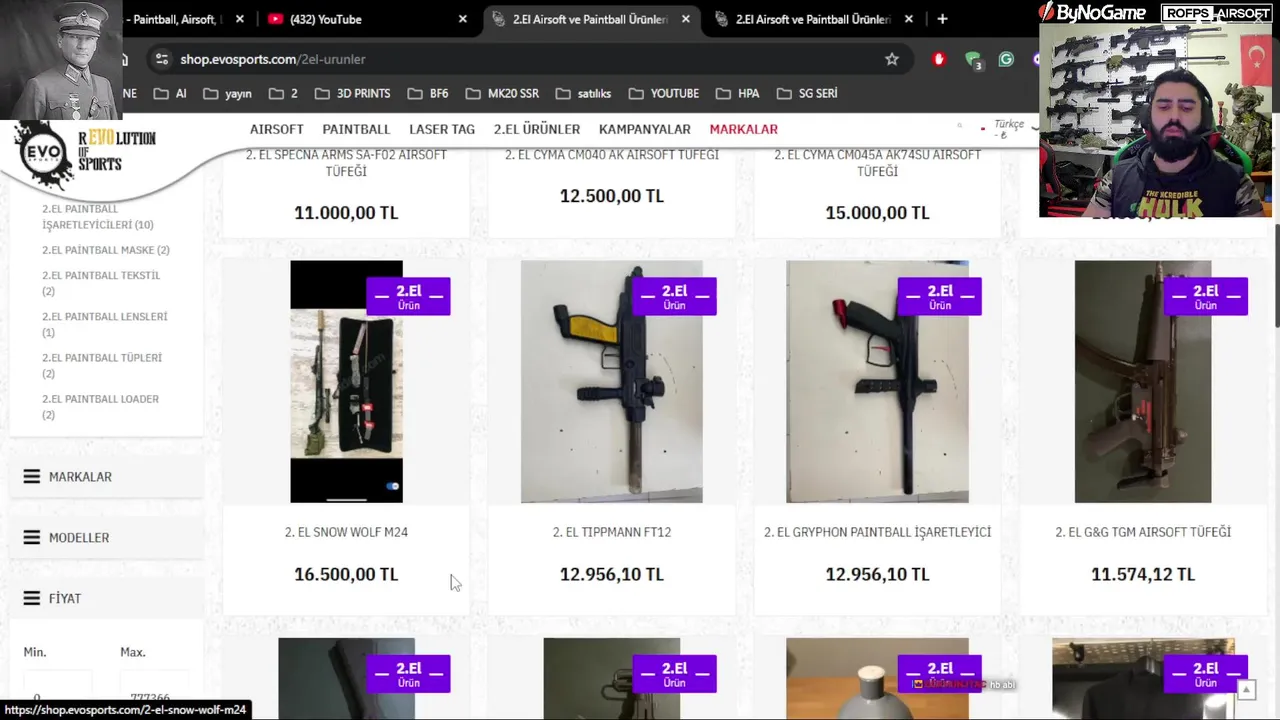
Task: Open a new browser tab with plus icon
Action: pyautogui.click(x=942, y=19)
